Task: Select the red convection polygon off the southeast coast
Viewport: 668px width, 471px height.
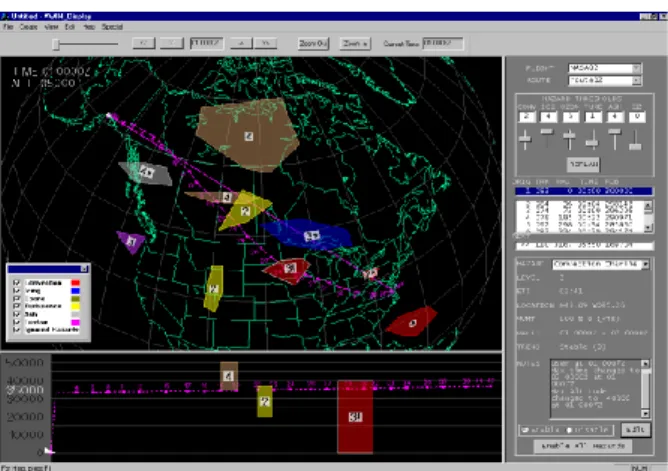Action: click(x=411, y=322)
